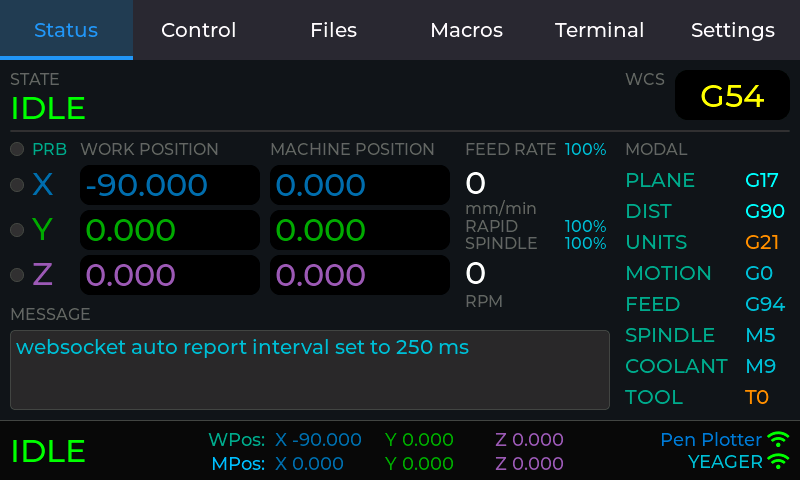Click the G54 WCS button
The image size is (800, 480).
[732, 95]
